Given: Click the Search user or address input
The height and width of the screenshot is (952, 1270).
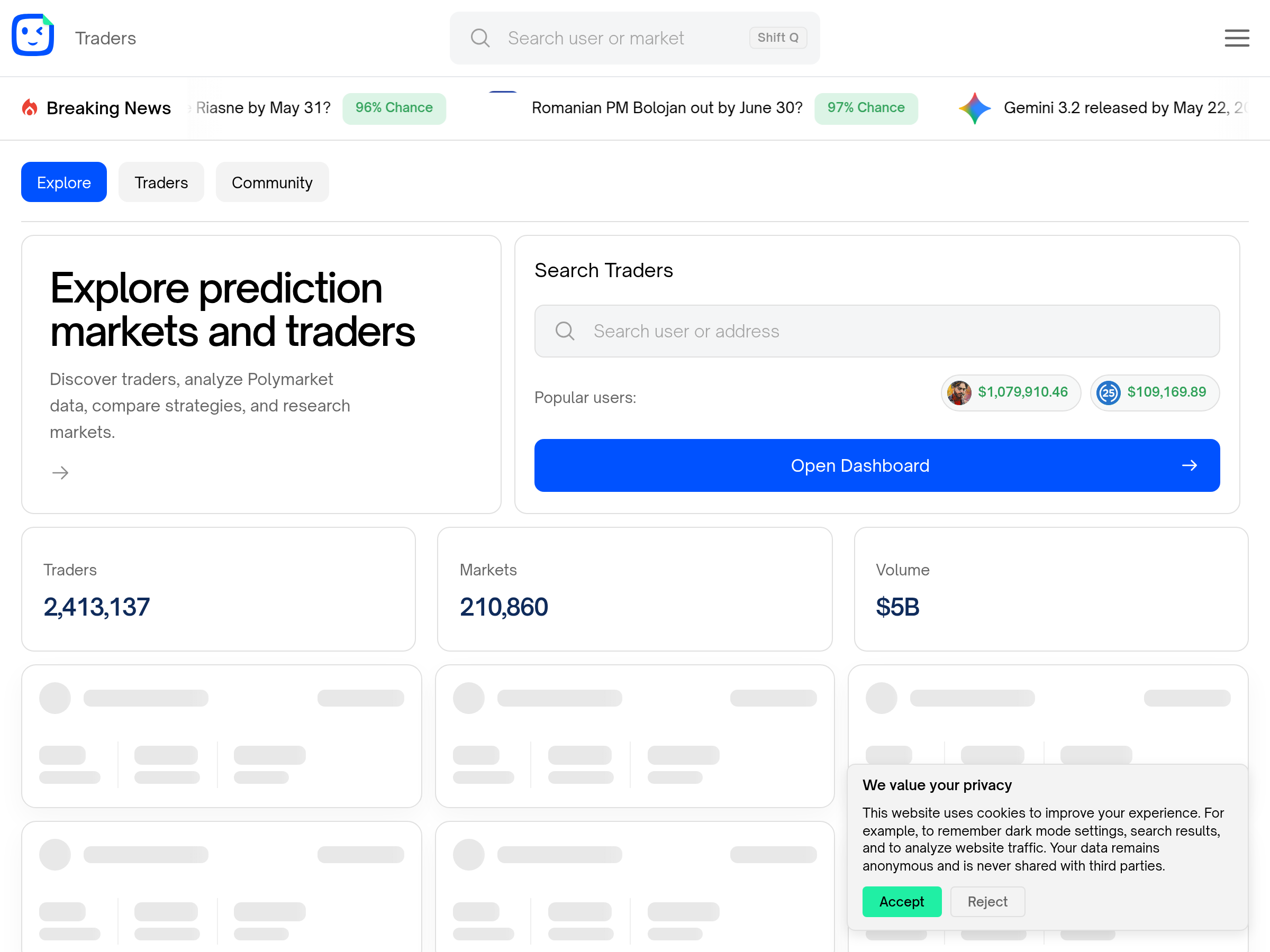Looking at the screenshot, I should (x=877, y=331).
